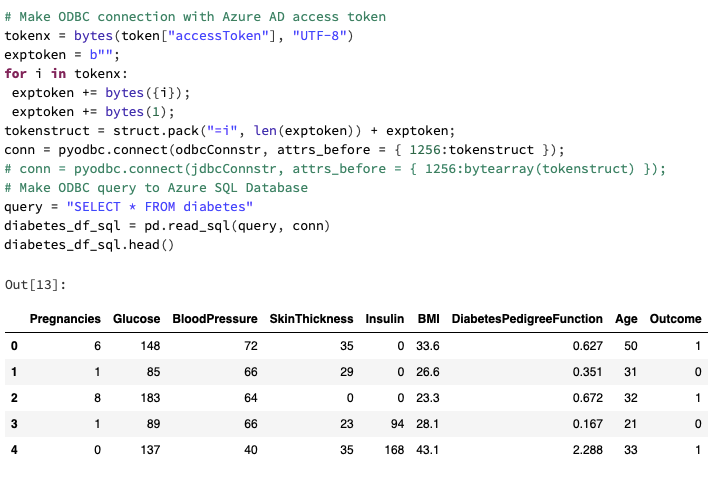Click BMI value 23.3
The height and width of the screenshot is (479, 726).
[x=427, y=398]
